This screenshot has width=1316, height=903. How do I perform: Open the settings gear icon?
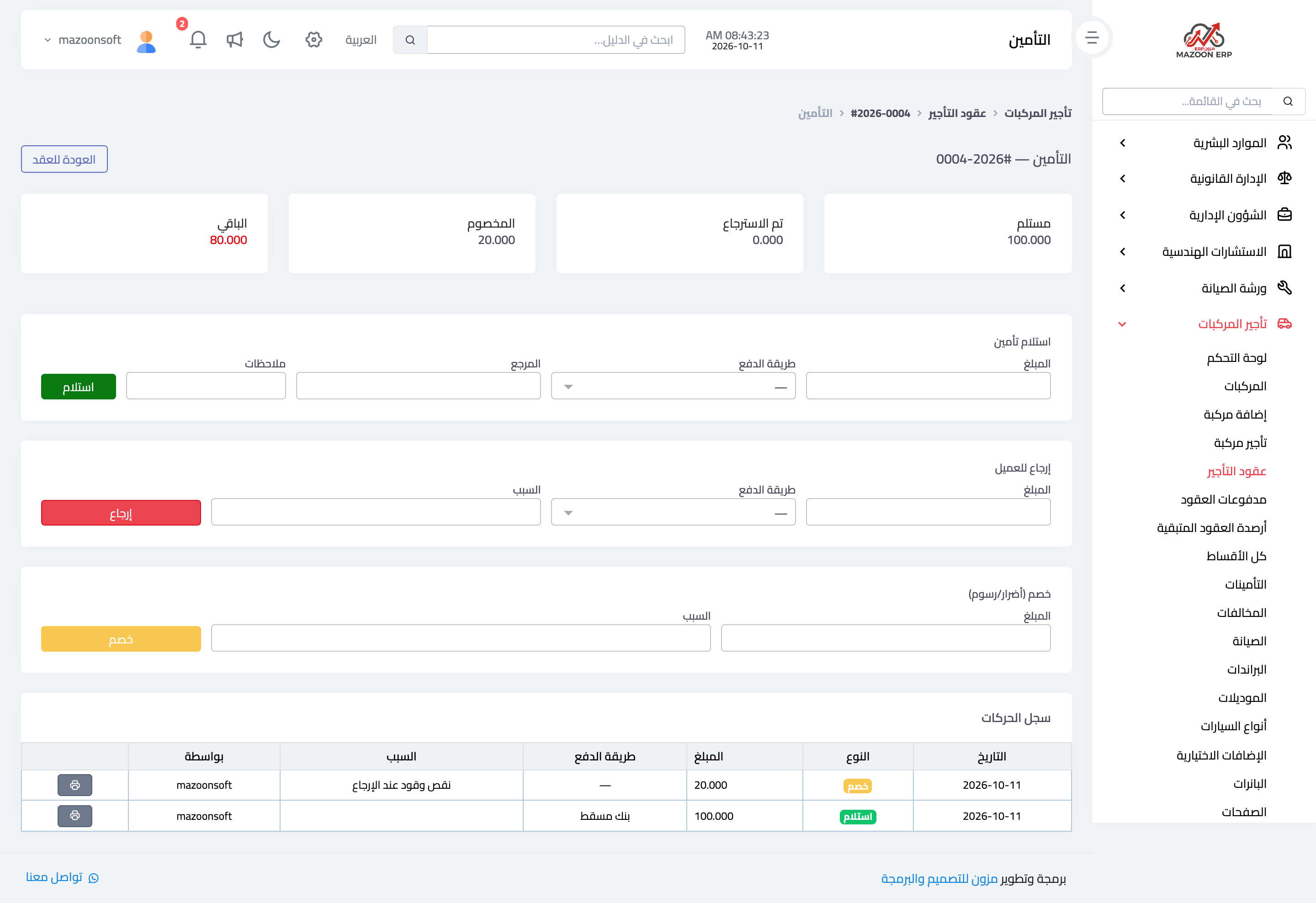coord(314,40)
